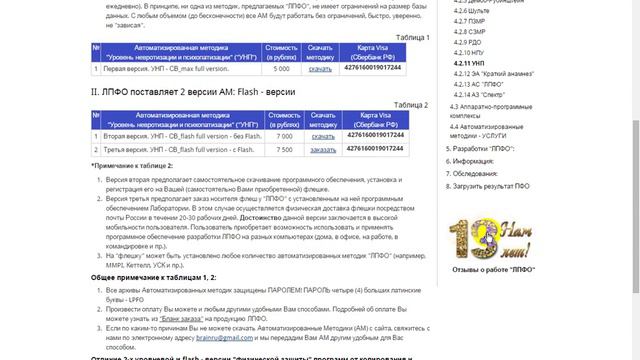Open sidebar item 4.2.9 РДО
Viewport: 640px width, 360px height.
(x=467, y=42)
